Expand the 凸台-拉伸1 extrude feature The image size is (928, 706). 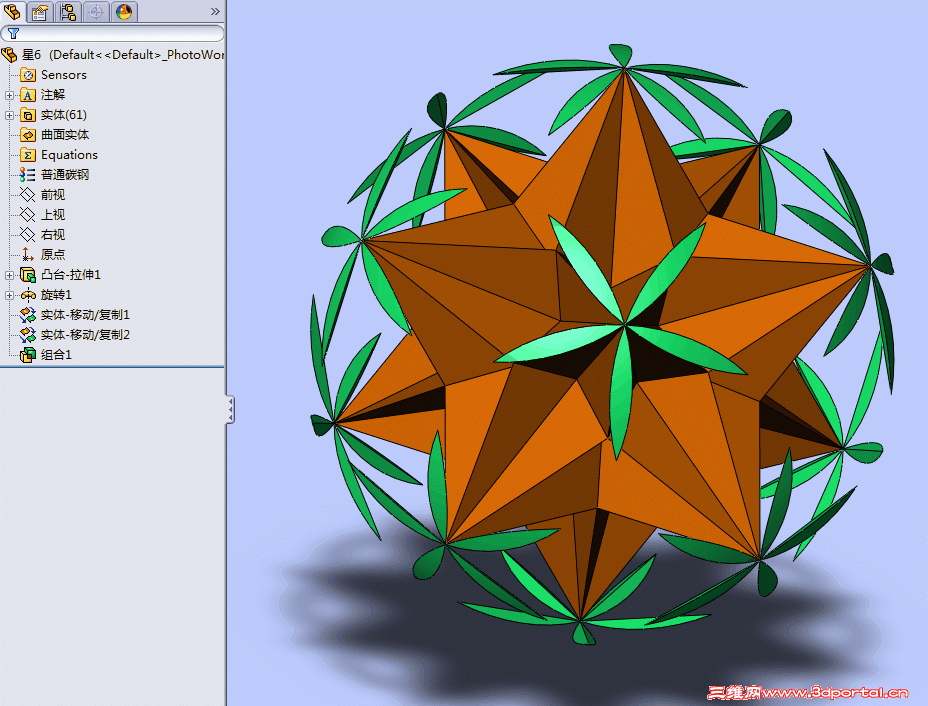(x=9, y=275)
